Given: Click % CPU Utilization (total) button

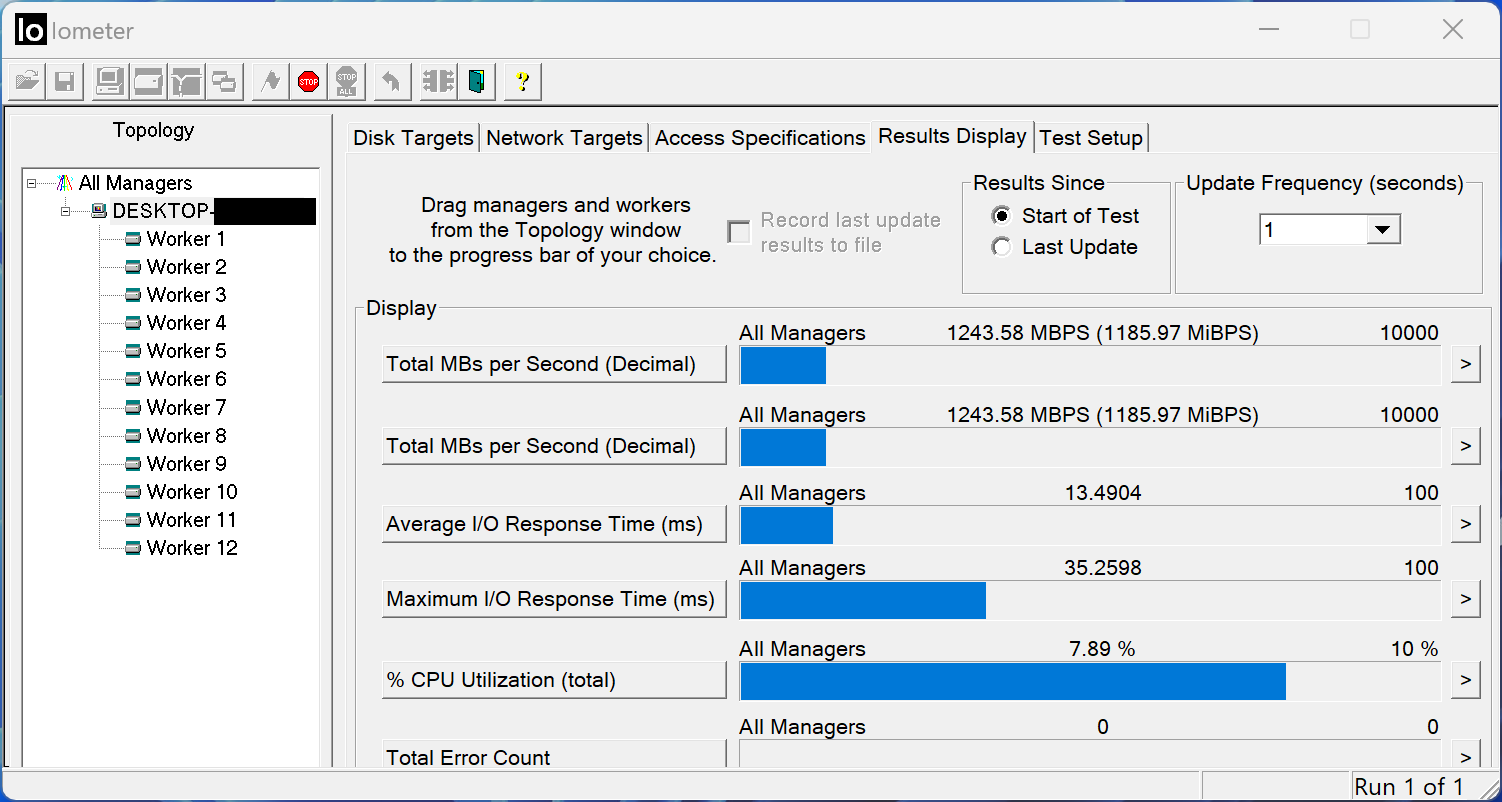Looking at the screenshot, I should tap(554, 680).
